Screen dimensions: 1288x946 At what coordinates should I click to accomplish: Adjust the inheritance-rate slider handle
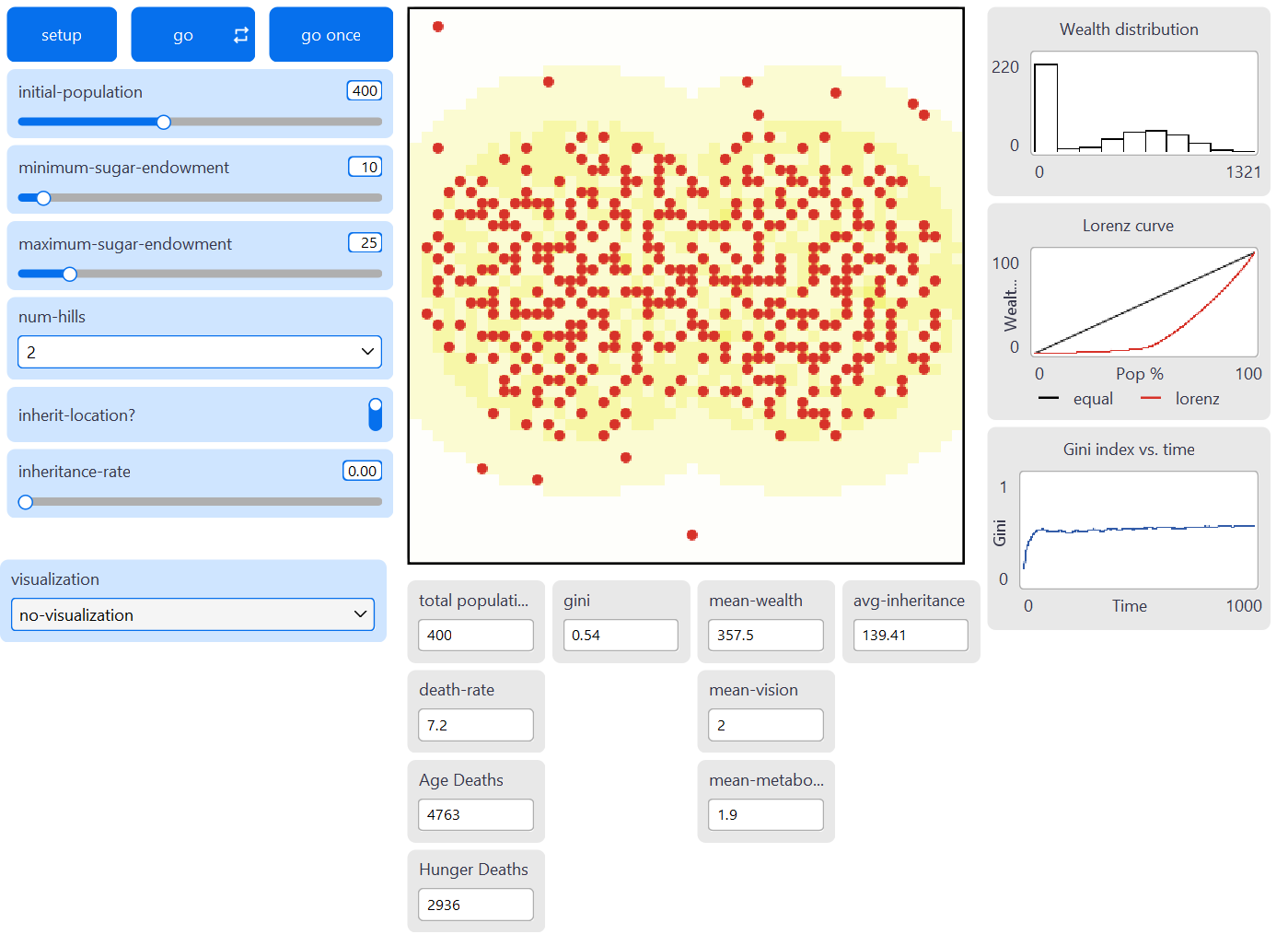[x=26, y=502]
